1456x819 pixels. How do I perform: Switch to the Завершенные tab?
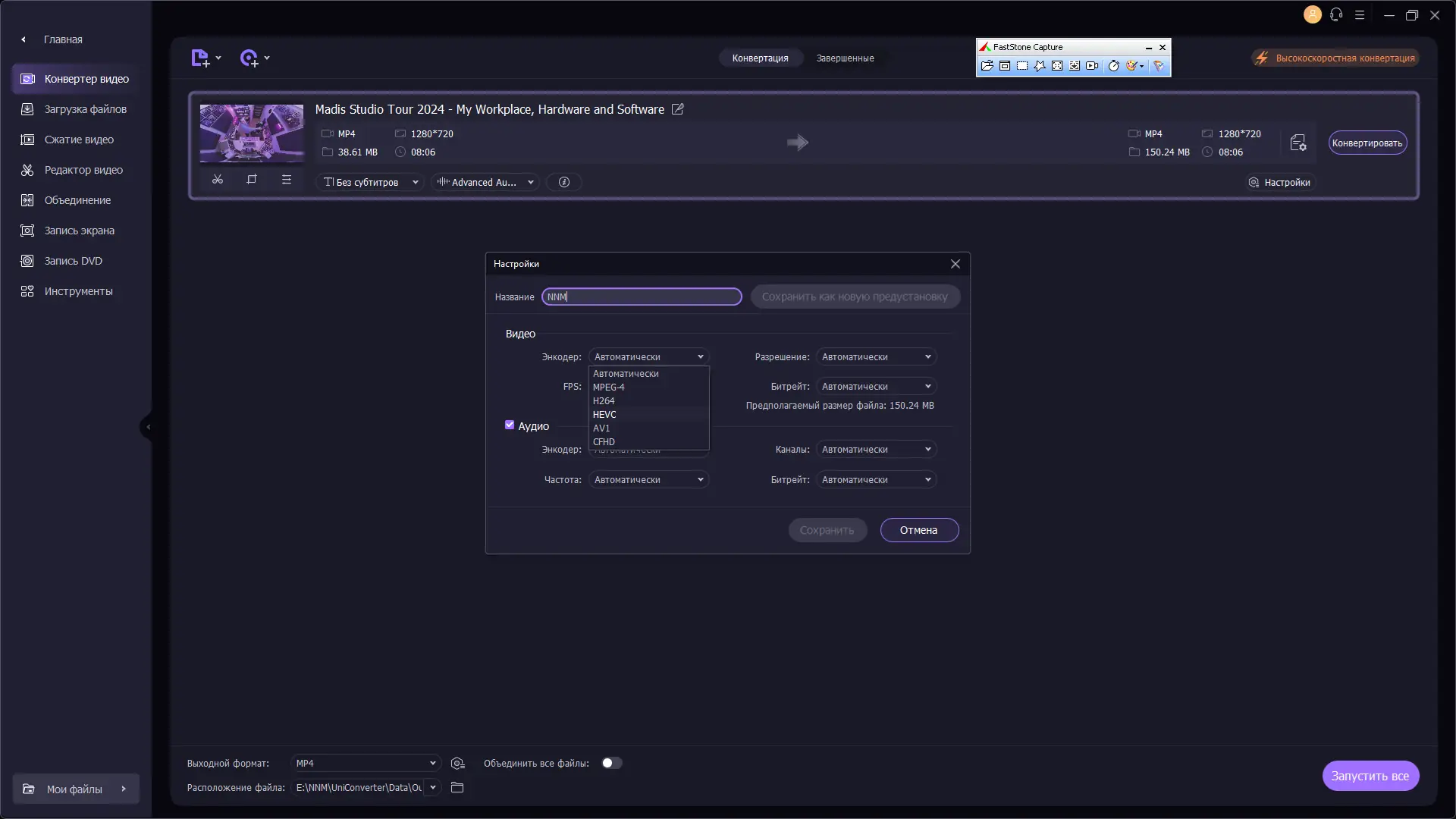coord(845,58)
